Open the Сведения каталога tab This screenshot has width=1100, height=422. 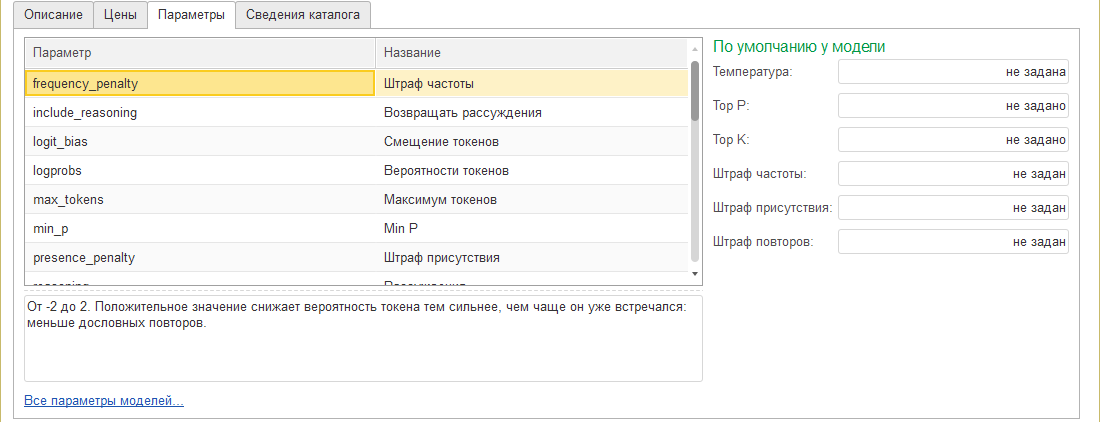click(x=303, y=15)
